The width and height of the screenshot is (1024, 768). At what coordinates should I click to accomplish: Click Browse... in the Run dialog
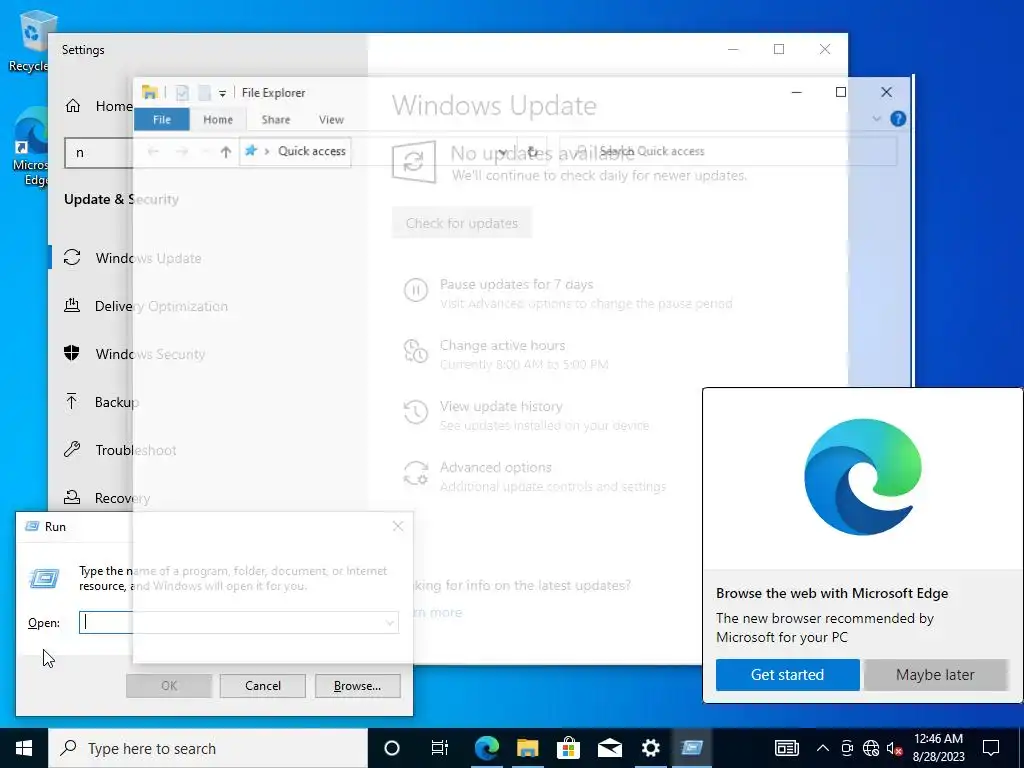point(357,686)
